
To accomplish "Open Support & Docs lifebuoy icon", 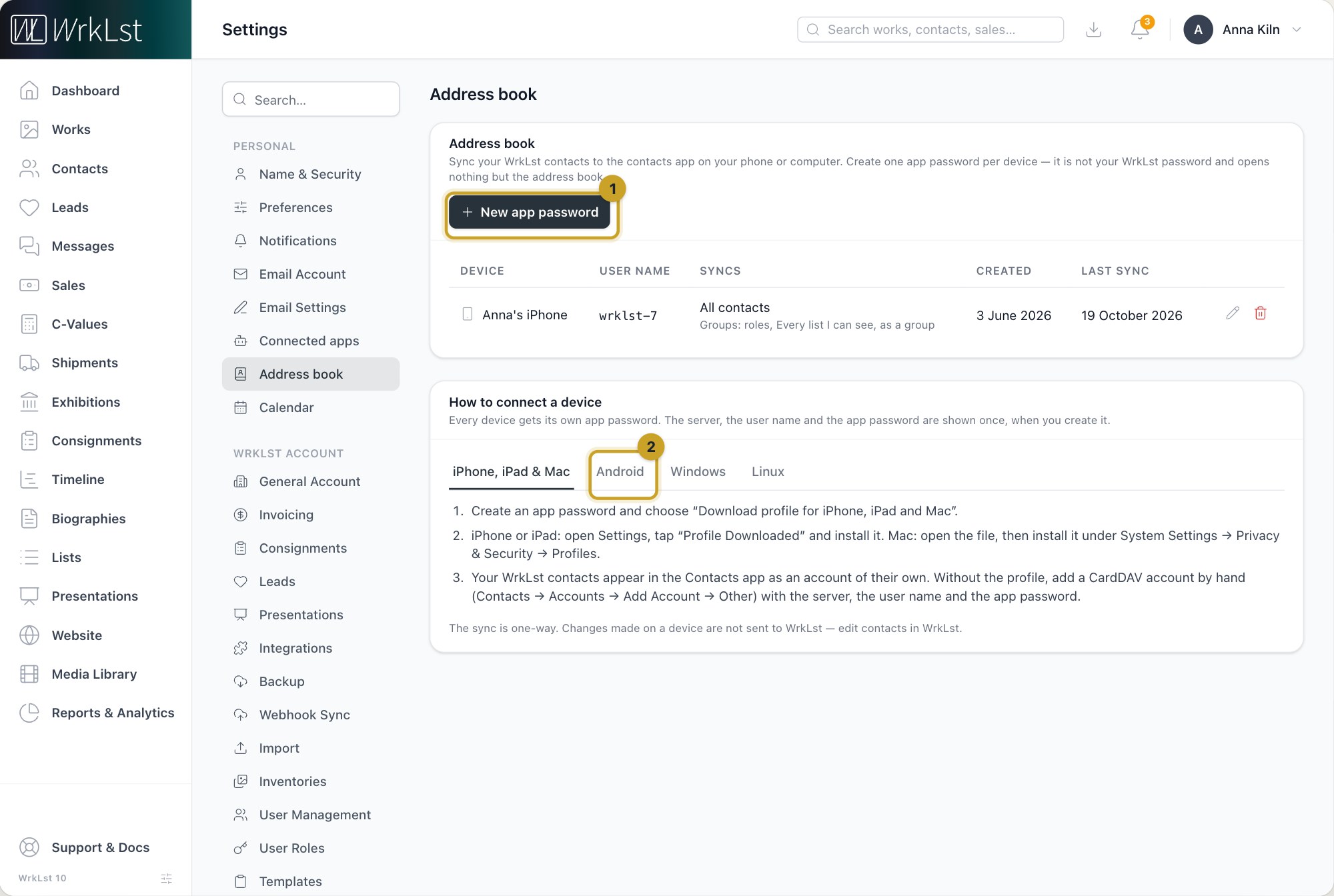I will coord(29,847).
